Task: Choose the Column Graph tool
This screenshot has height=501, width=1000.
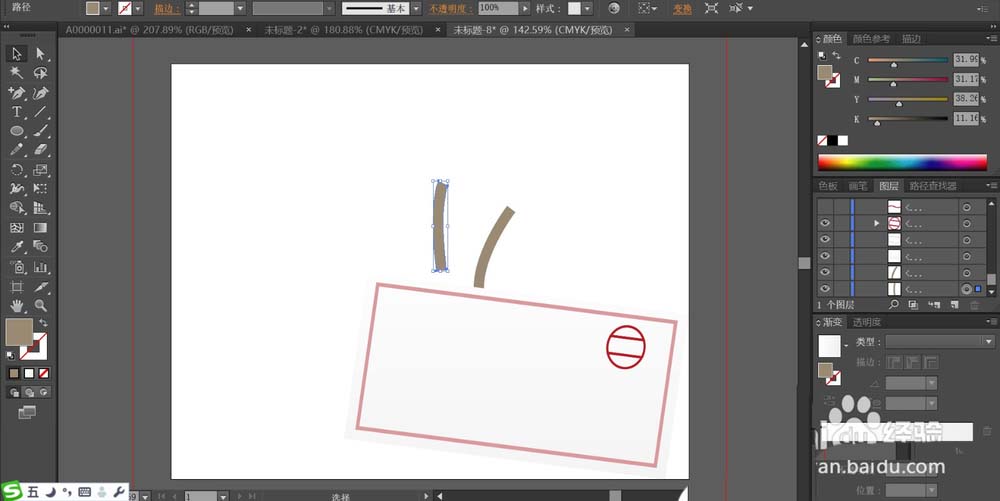Action: tap(40, 267)
